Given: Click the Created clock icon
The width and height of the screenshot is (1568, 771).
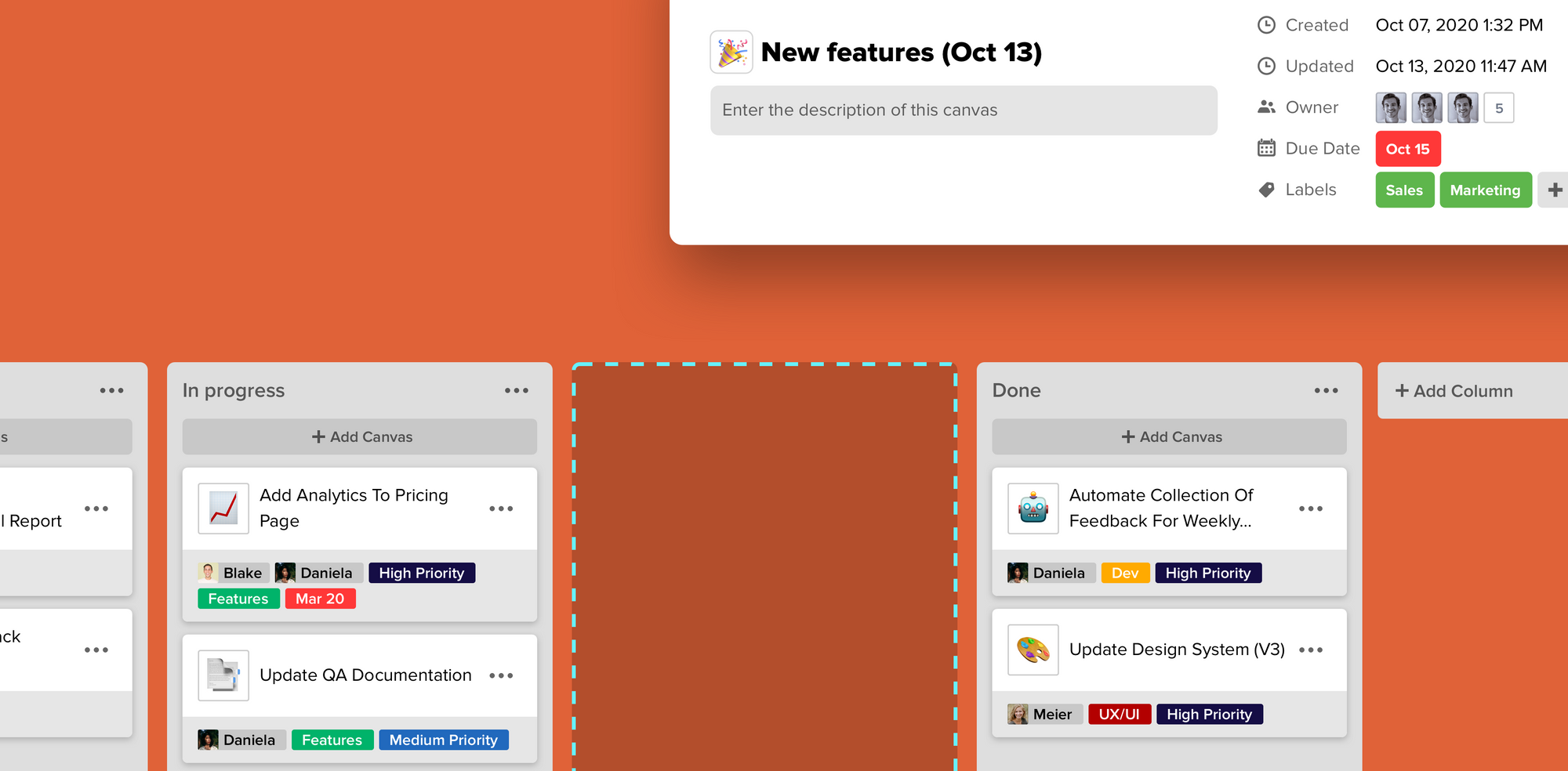Looking at the screenshot, I should tap(1266, 25).
